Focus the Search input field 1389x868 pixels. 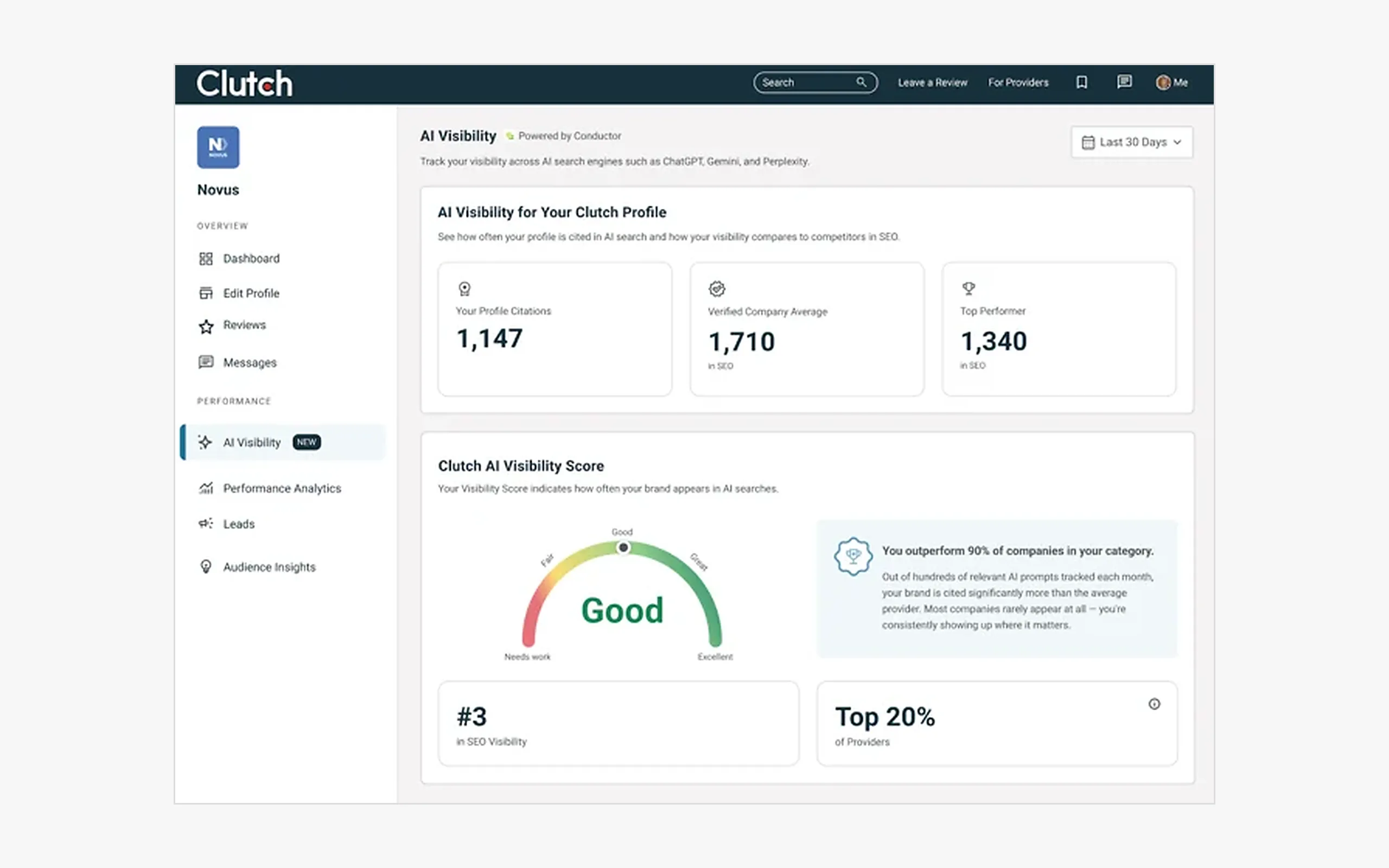click(815, 82)
